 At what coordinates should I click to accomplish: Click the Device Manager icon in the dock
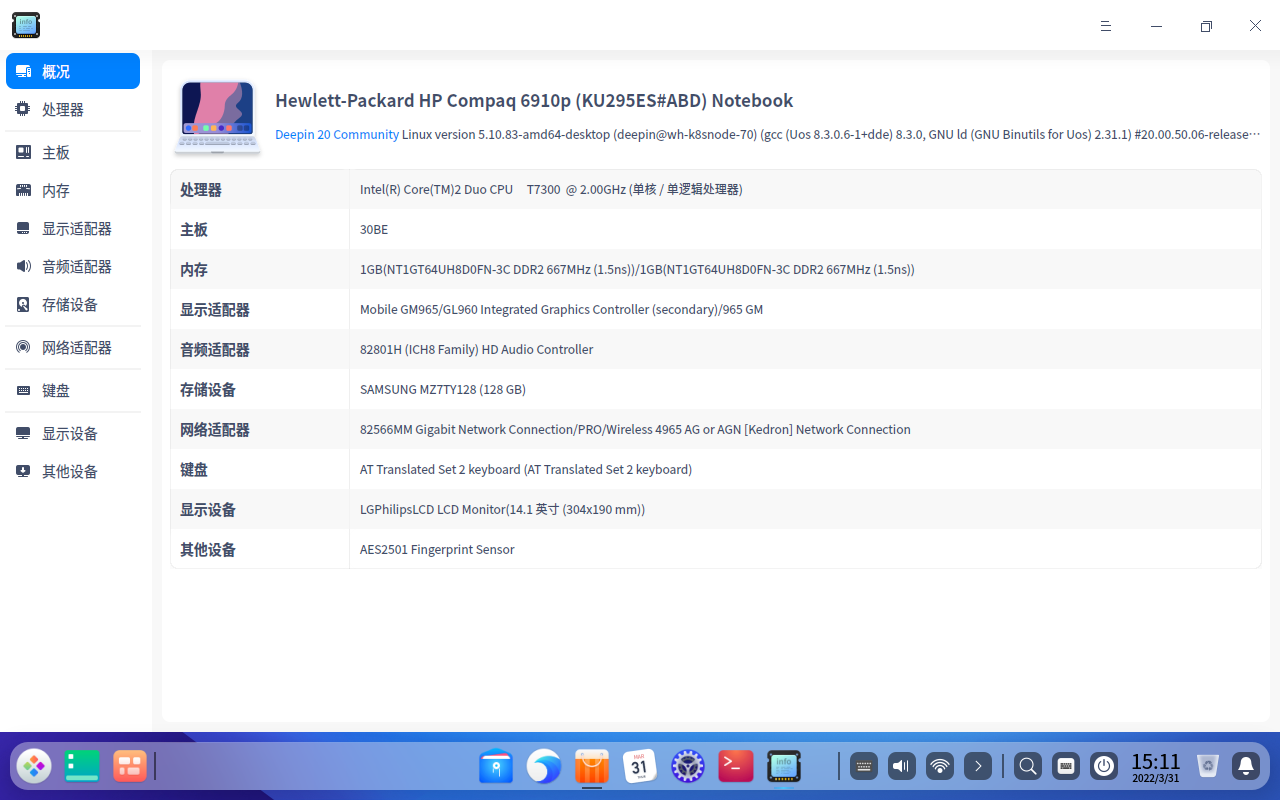[x=784, y=767]
